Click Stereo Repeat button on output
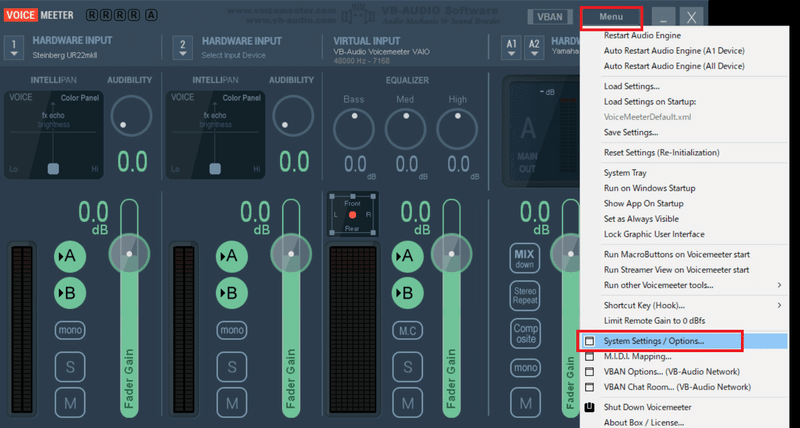Viewport: 800px width, 428px height. [524, 295]
